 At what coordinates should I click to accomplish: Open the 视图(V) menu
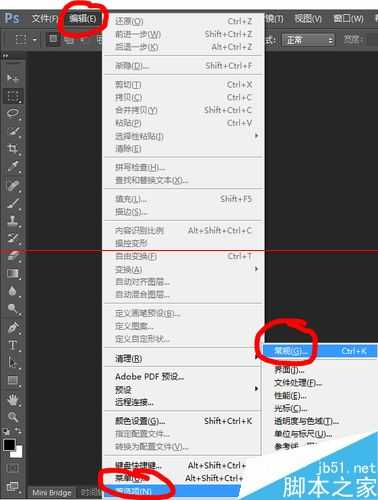pyautogui.click(x=308, y=19)
